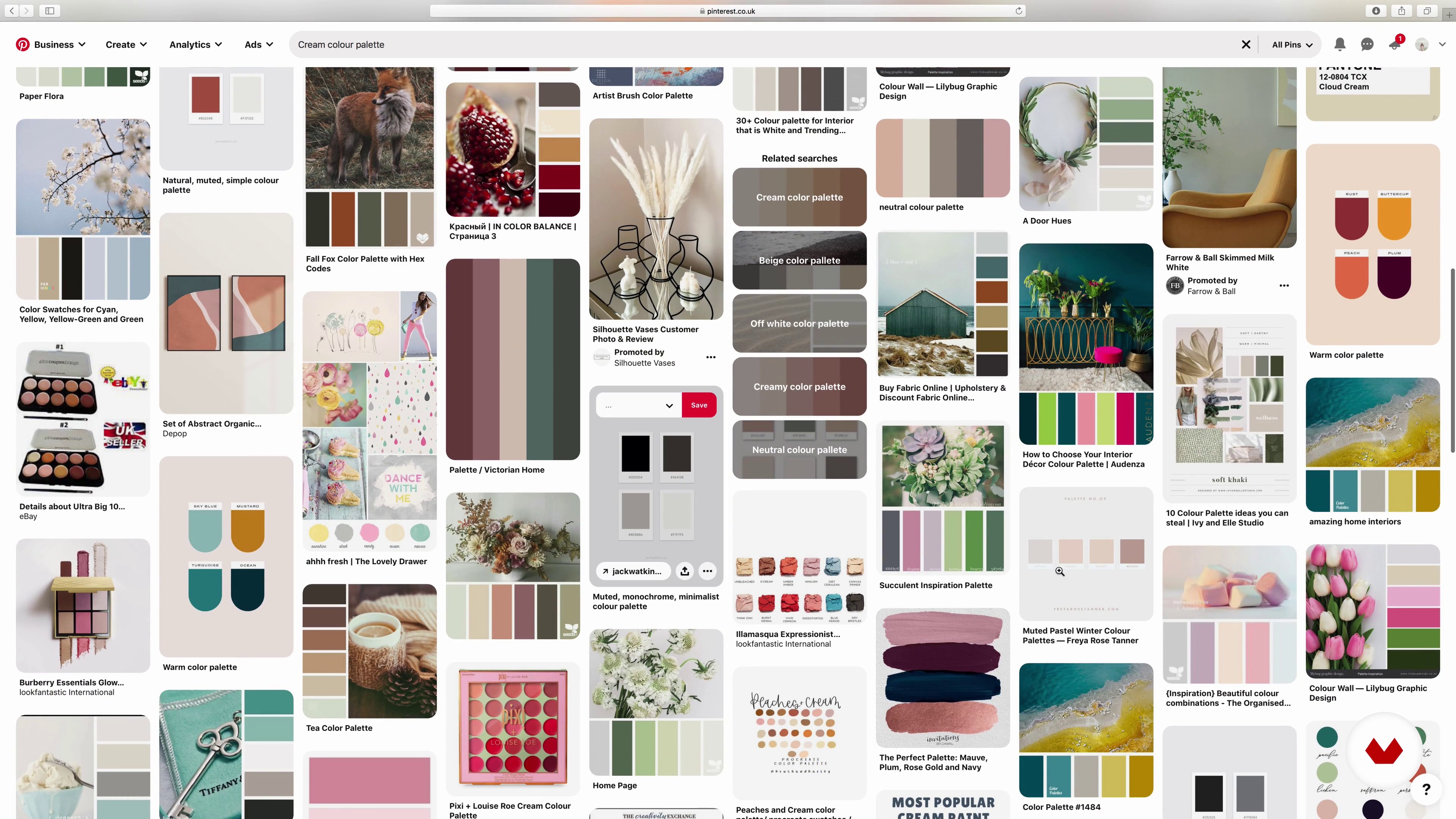Open the updates megaphone icon with red badge
The width and height of the screenshot is (1456, 819).
pyautogui.click(x=1395, y=45)
